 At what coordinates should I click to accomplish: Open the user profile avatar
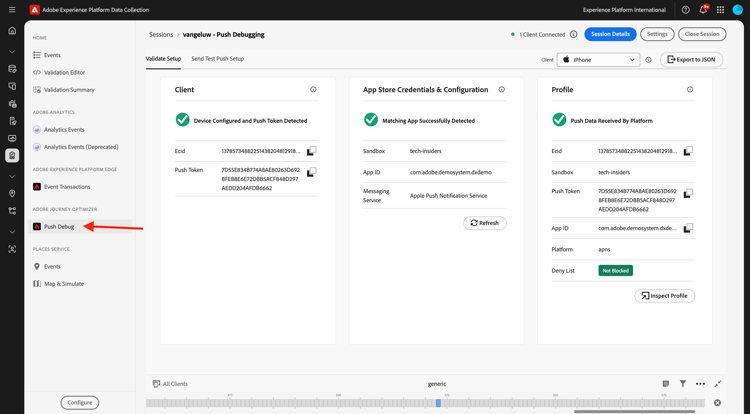pos(738,10)
